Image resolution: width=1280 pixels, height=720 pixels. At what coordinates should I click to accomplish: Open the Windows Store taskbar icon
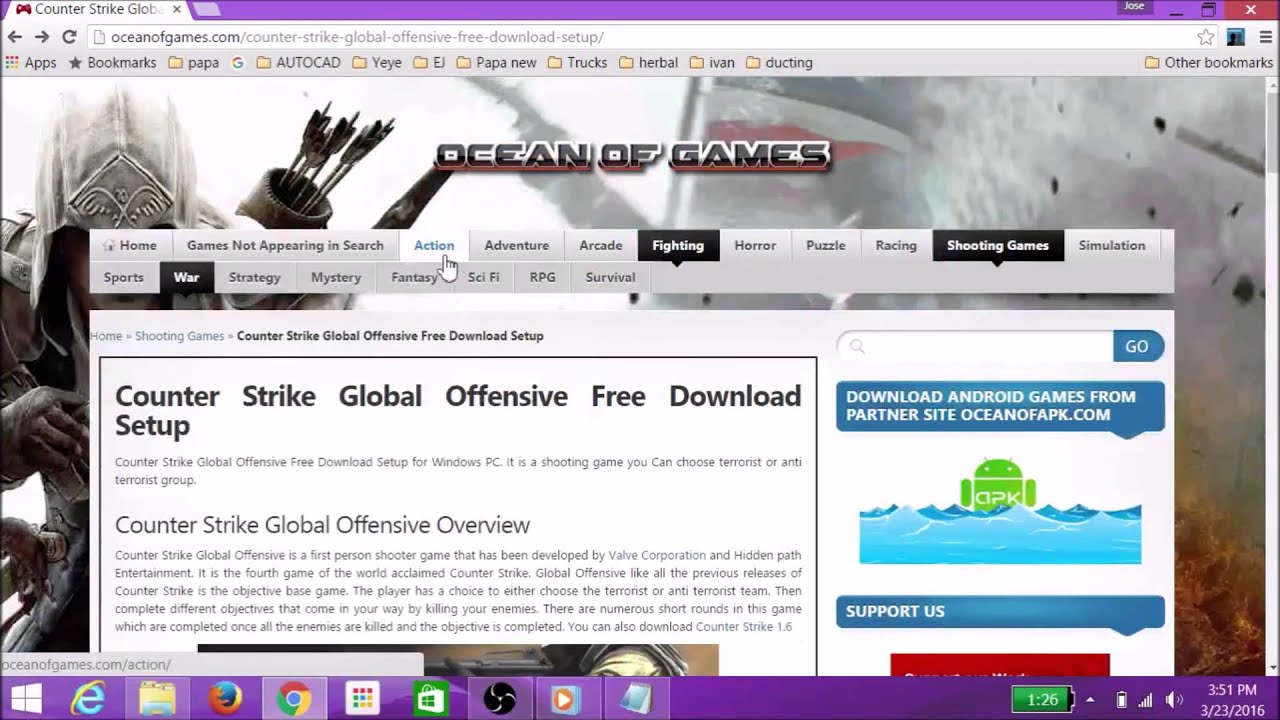click(x=430, y=698)
